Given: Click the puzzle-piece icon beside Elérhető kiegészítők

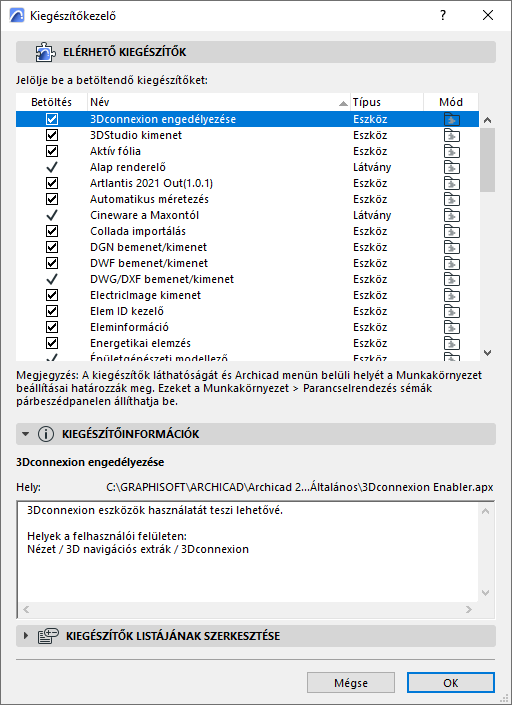Looking at the screenshot, I should tap(45, 52).
